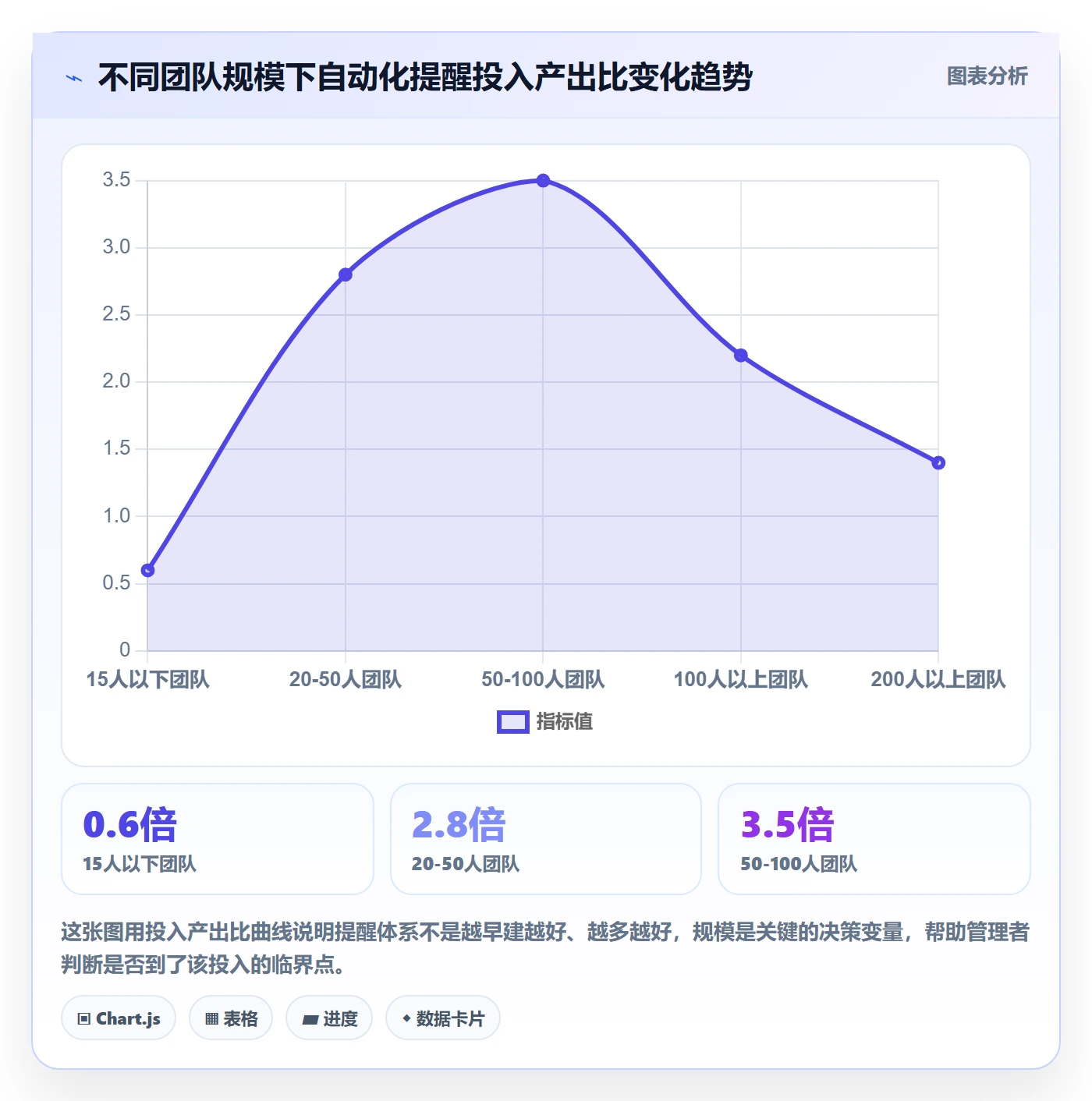
Task: Click the x-axis label 20-50人团队
Action: [346, 680]
